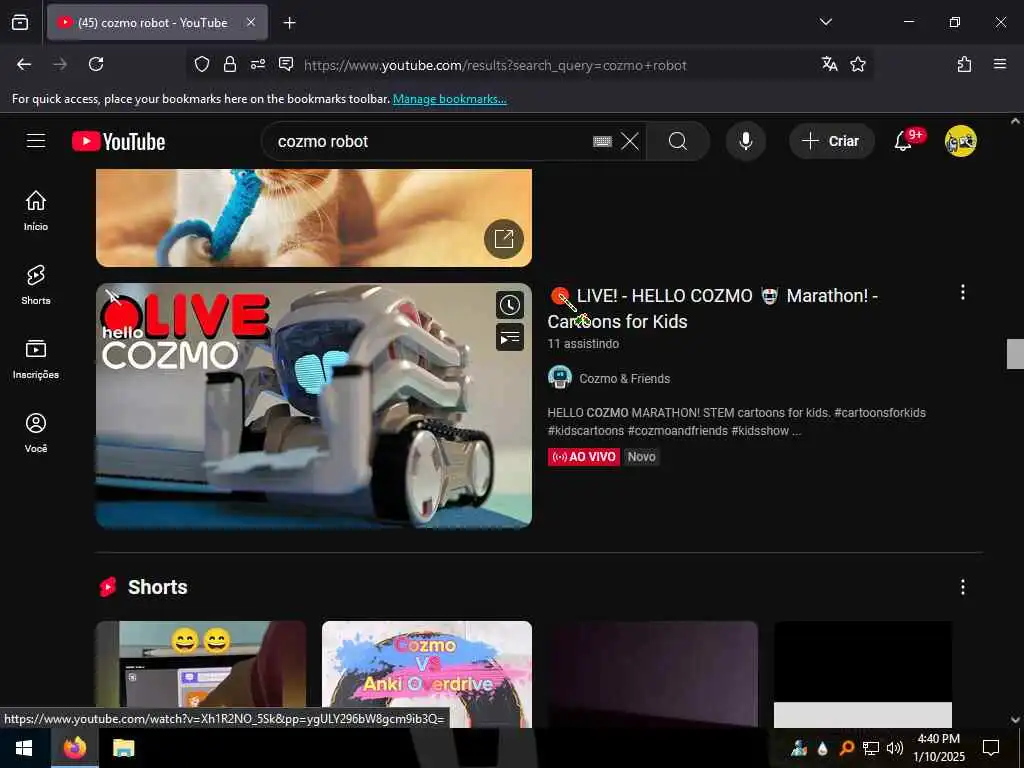List all tabs dropdown arrow
Image resolution: width=1024 pixels, height=768 pixels.
(x=825, y=22)
